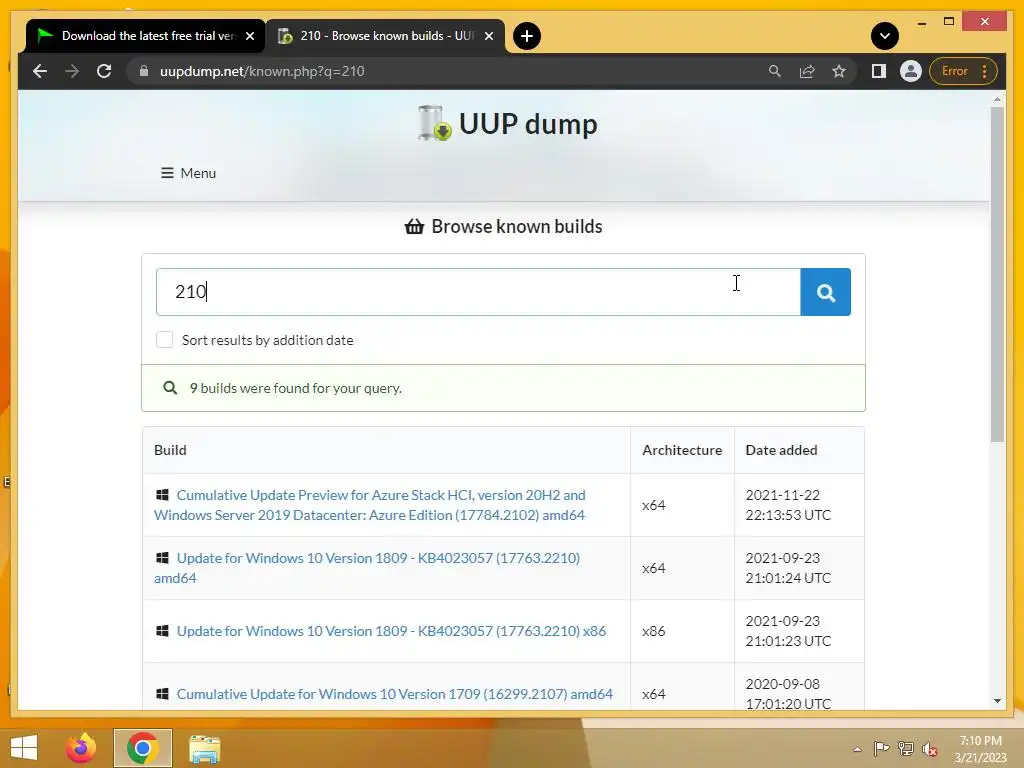Expand the Menu hamburger
Image resolution: width=1024 pixels, height=768 pixels.
(188, 173)
